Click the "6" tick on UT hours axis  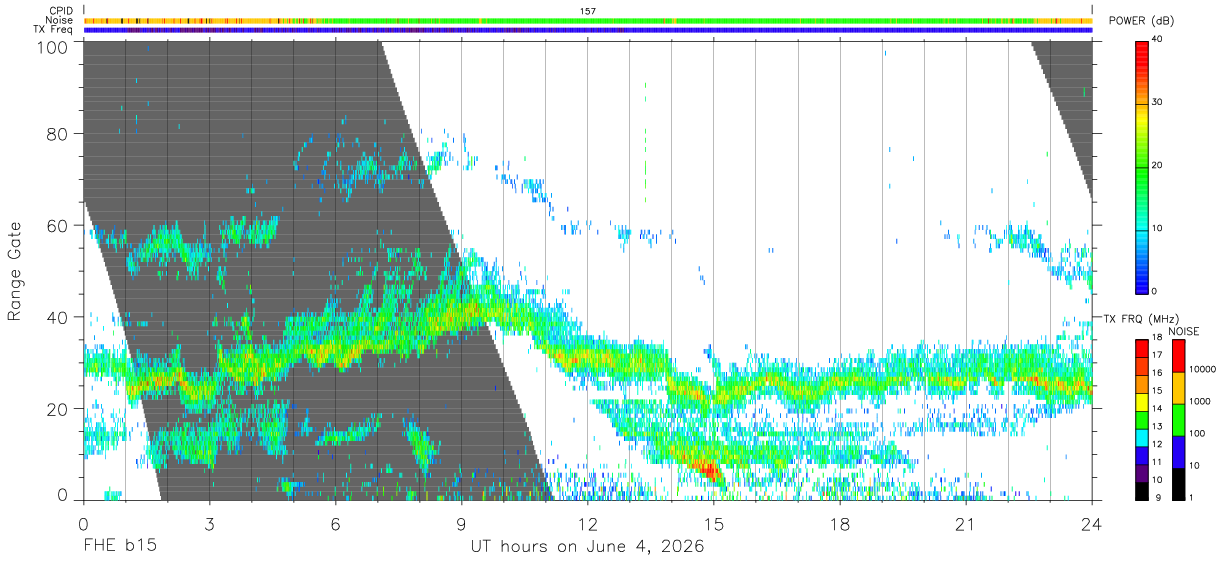[x=335, y=523]
